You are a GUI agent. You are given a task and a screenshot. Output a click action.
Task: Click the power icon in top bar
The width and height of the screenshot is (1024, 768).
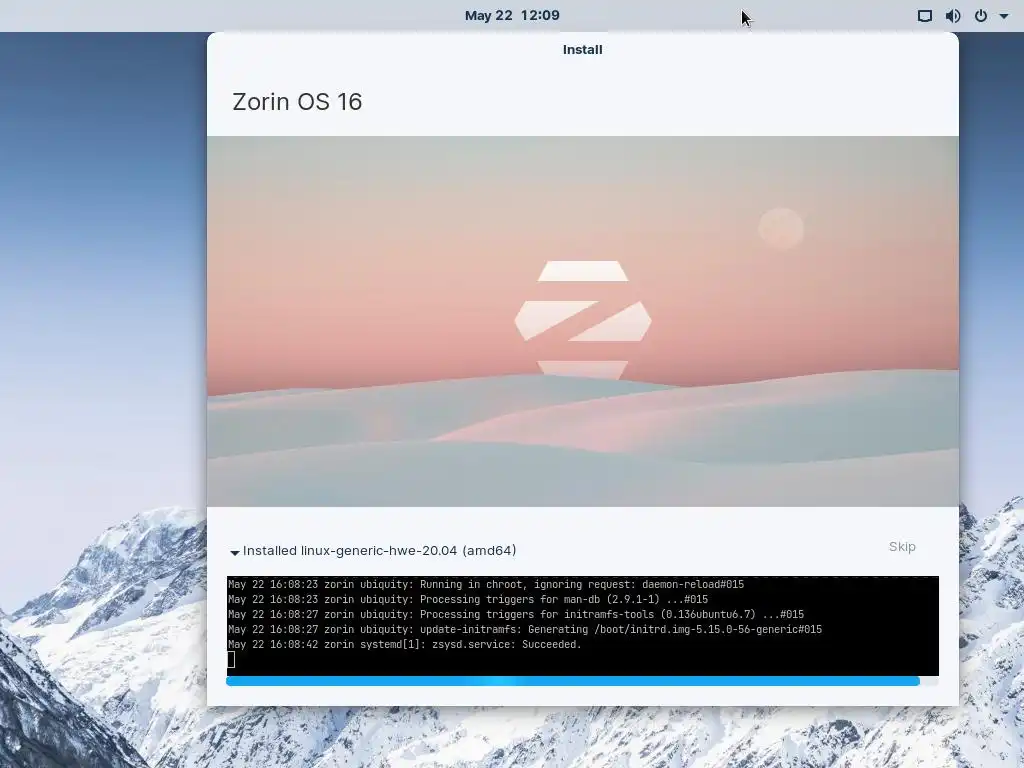[981, 16]
